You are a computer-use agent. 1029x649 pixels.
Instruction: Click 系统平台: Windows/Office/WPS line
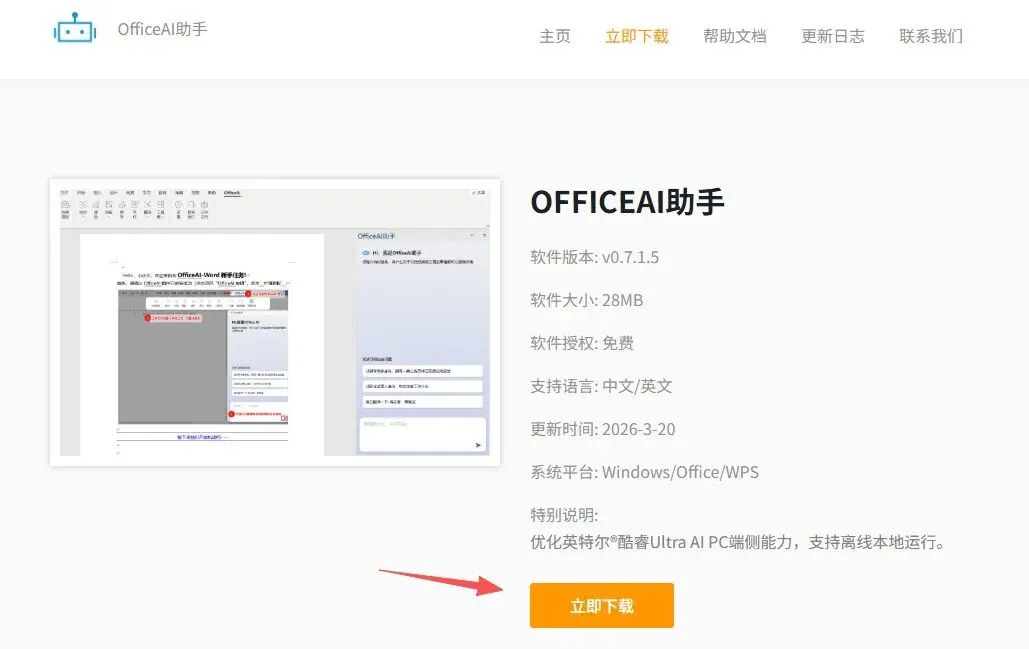point(644,472)
